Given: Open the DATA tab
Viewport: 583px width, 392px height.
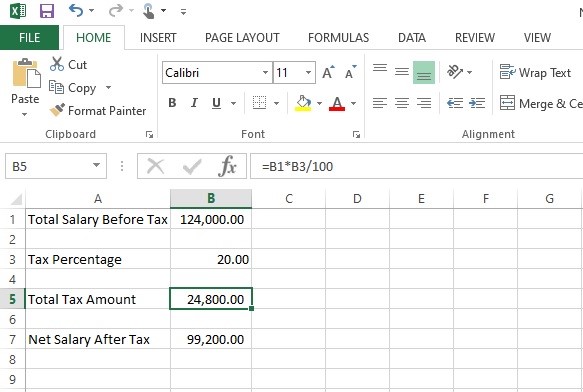Looking at the screenshot, I should (x=412, y=38).
